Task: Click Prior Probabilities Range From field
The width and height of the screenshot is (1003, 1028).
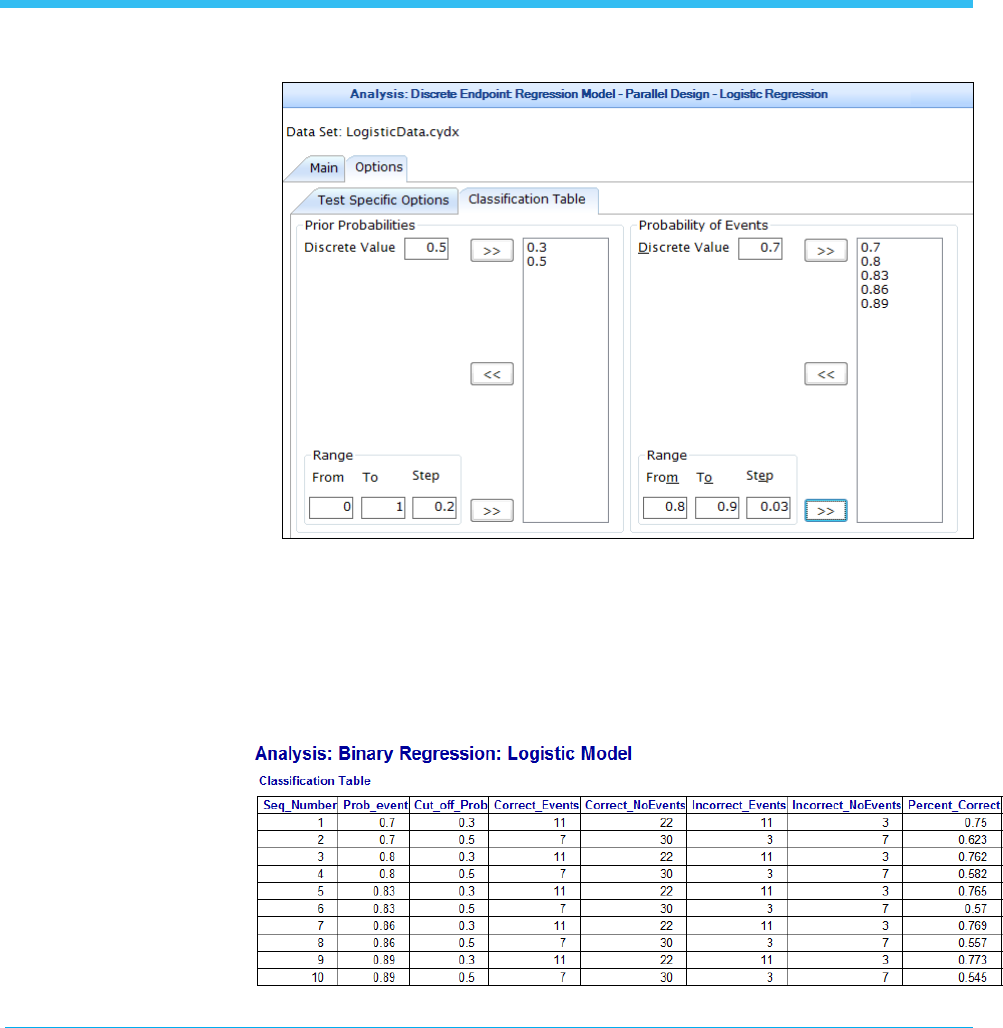Action: click(330, 507)
